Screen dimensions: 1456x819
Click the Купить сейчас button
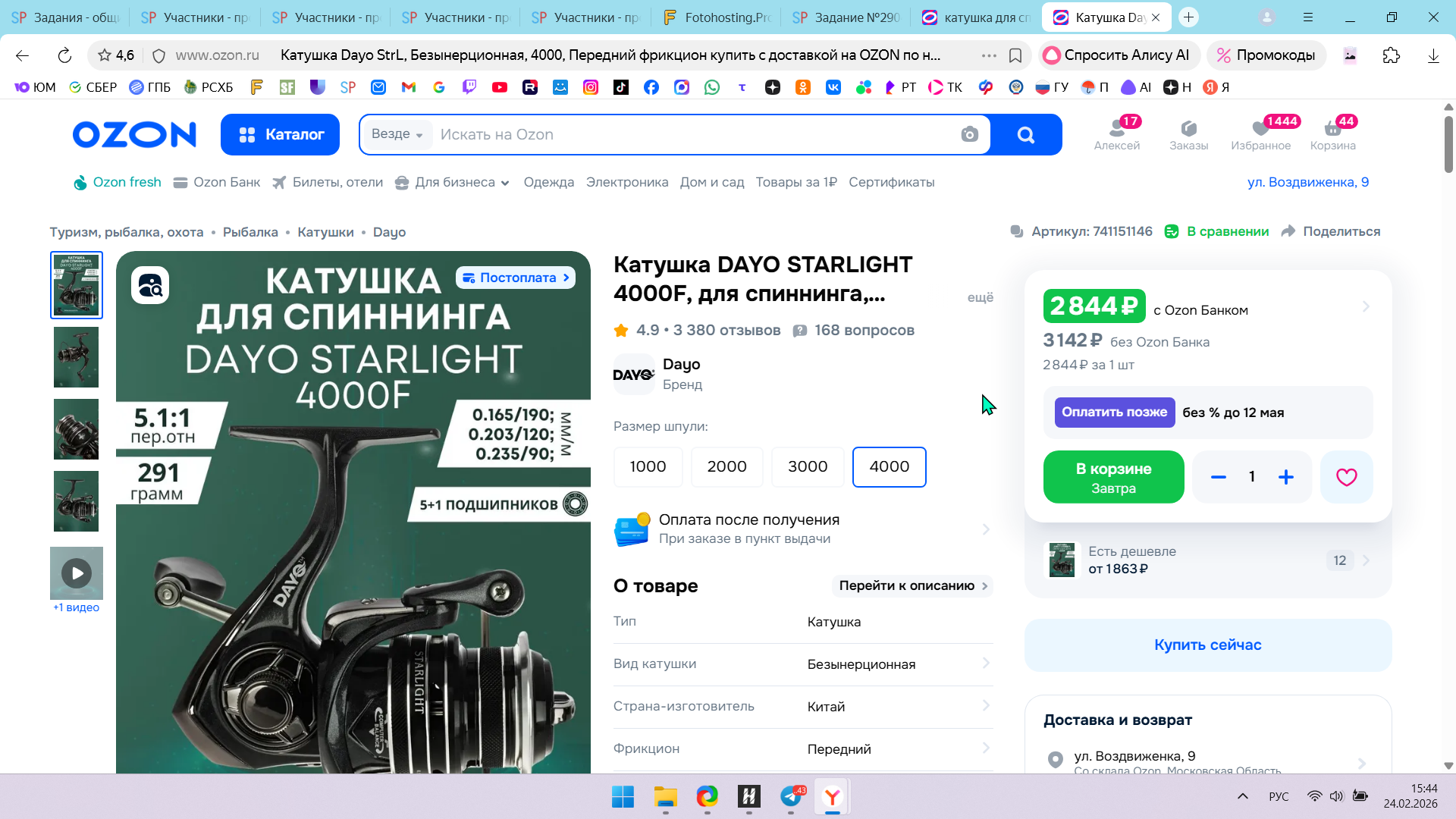pyautogui.click(x=1207, y=645)
